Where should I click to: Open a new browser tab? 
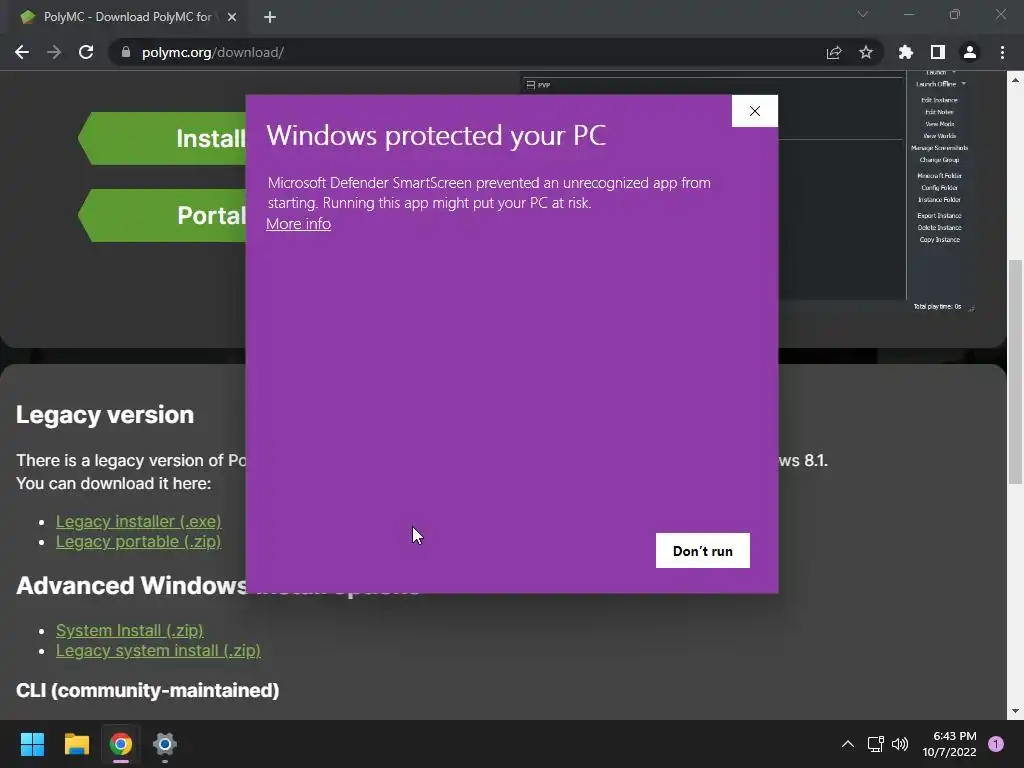pos(270,17)
